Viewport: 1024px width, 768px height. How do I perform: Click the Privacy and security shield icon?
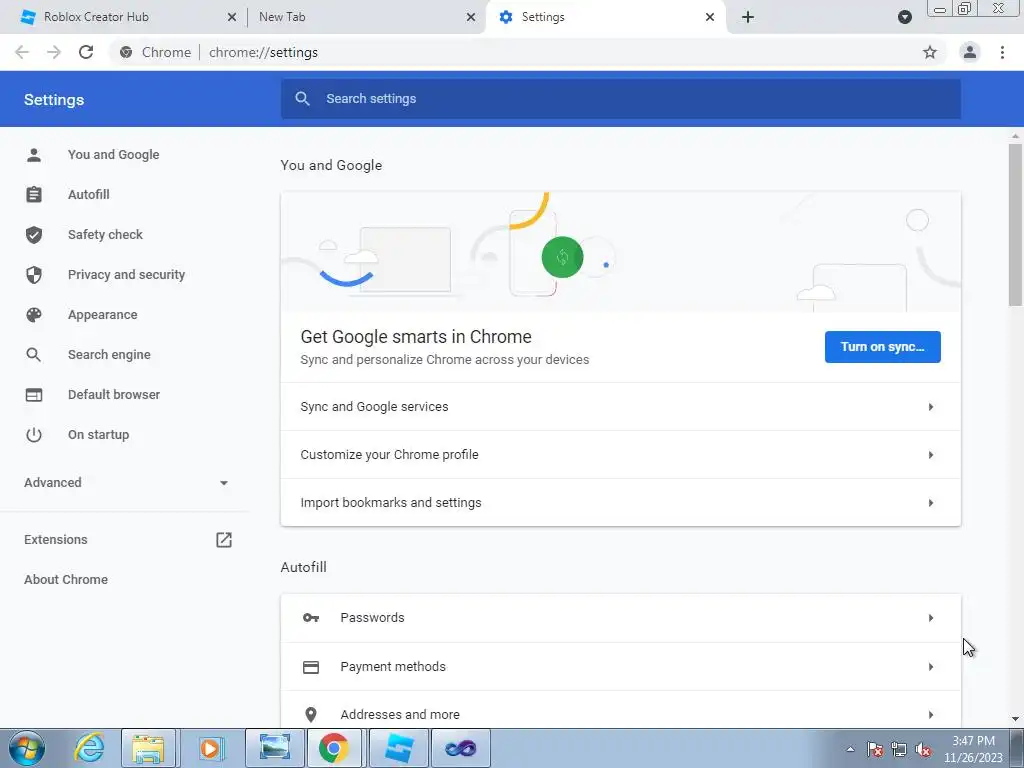[x=34, y=275]
